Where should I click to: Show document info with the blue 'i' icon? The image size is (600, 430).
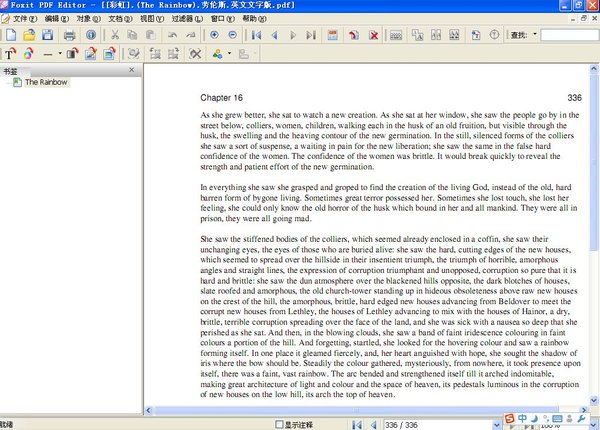tap(91, 35)
